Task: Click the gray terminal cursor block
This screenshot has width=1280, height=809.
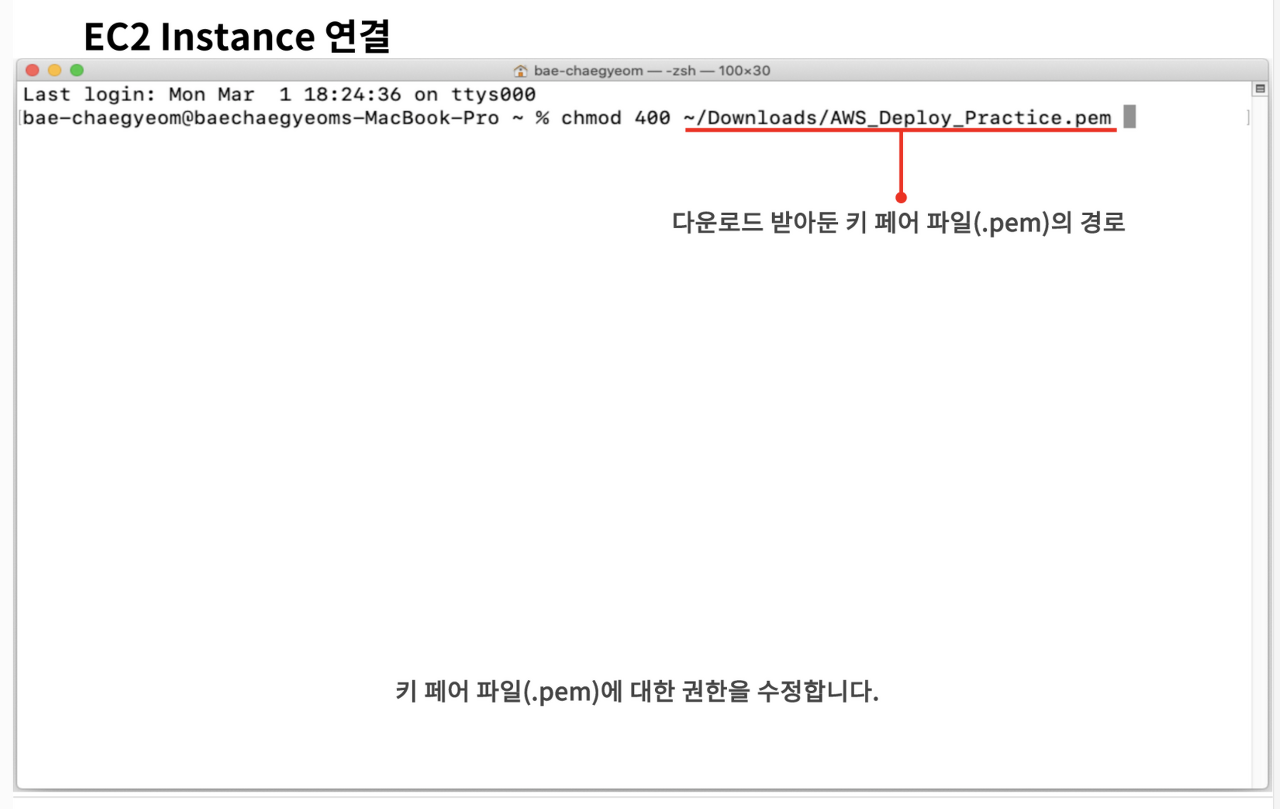Action: [x=1130, y=117]
